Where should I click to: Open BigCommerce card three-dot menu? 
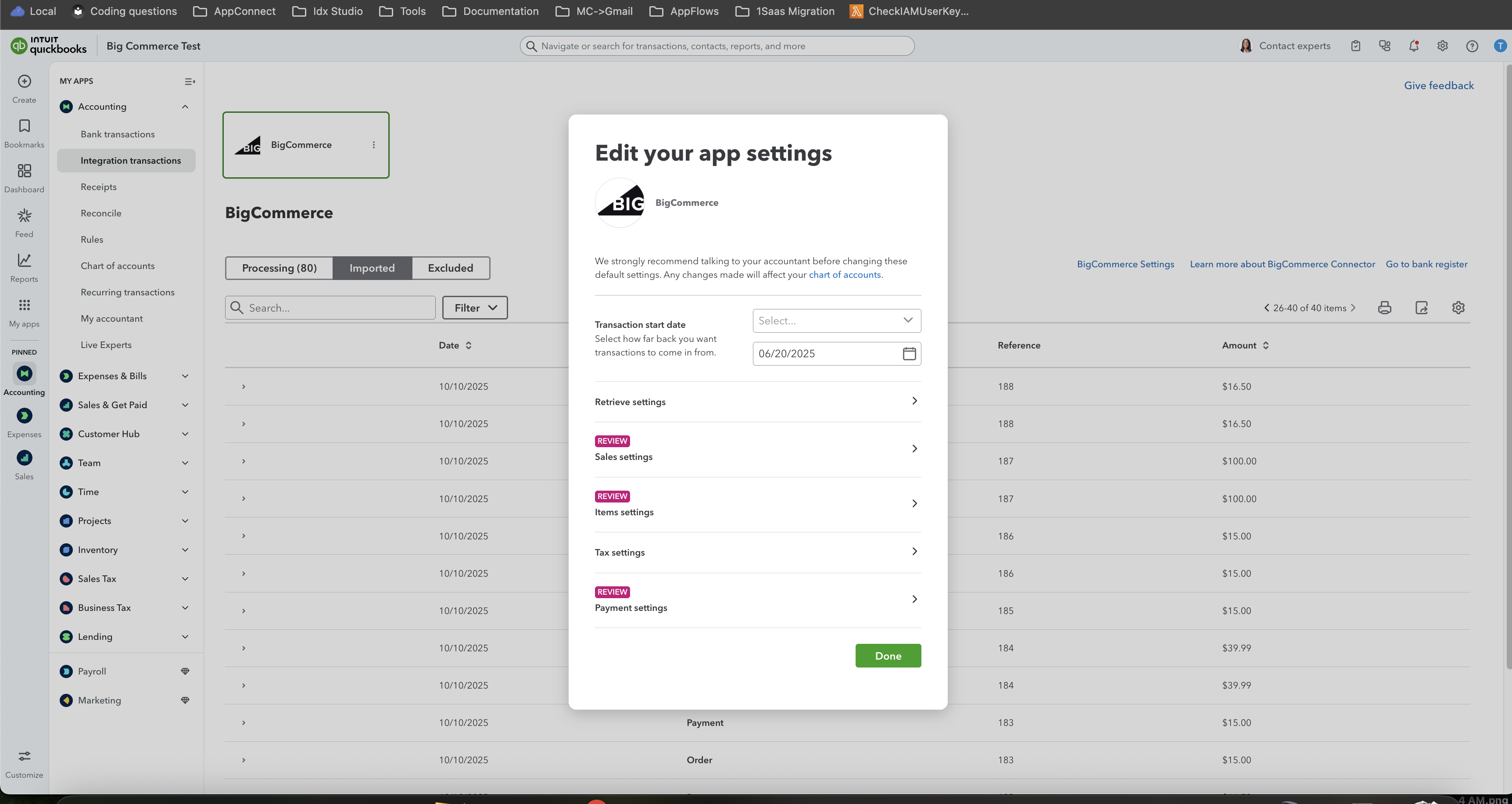click(x=374, y=145)
